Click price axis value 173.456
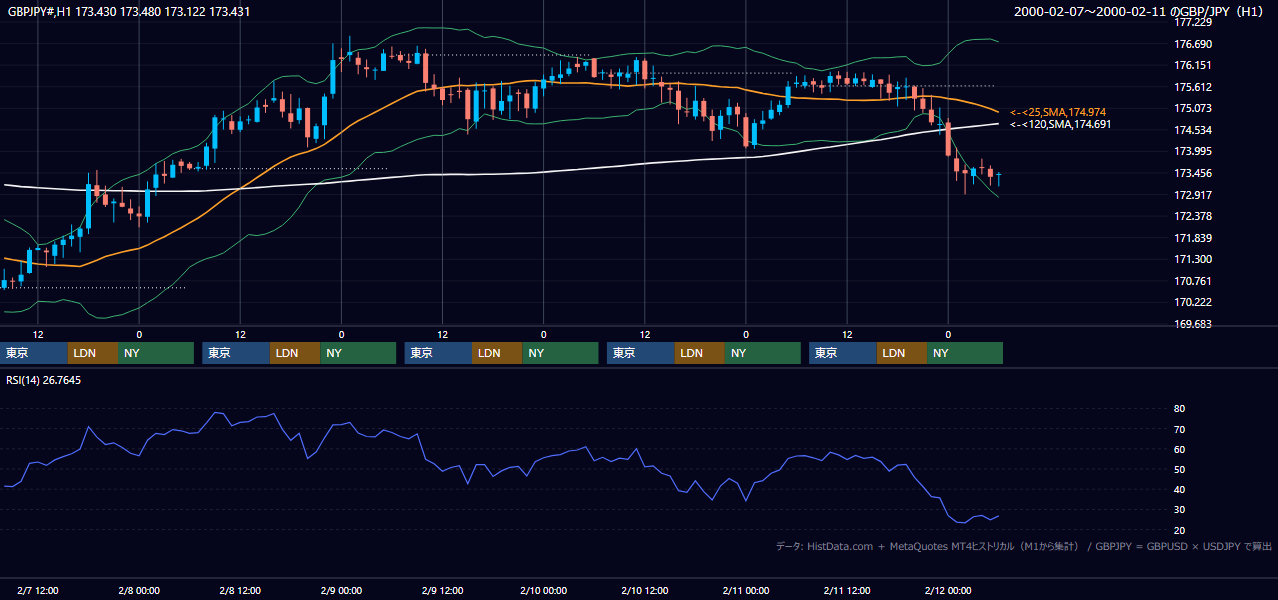 (x=1193, y=174)
